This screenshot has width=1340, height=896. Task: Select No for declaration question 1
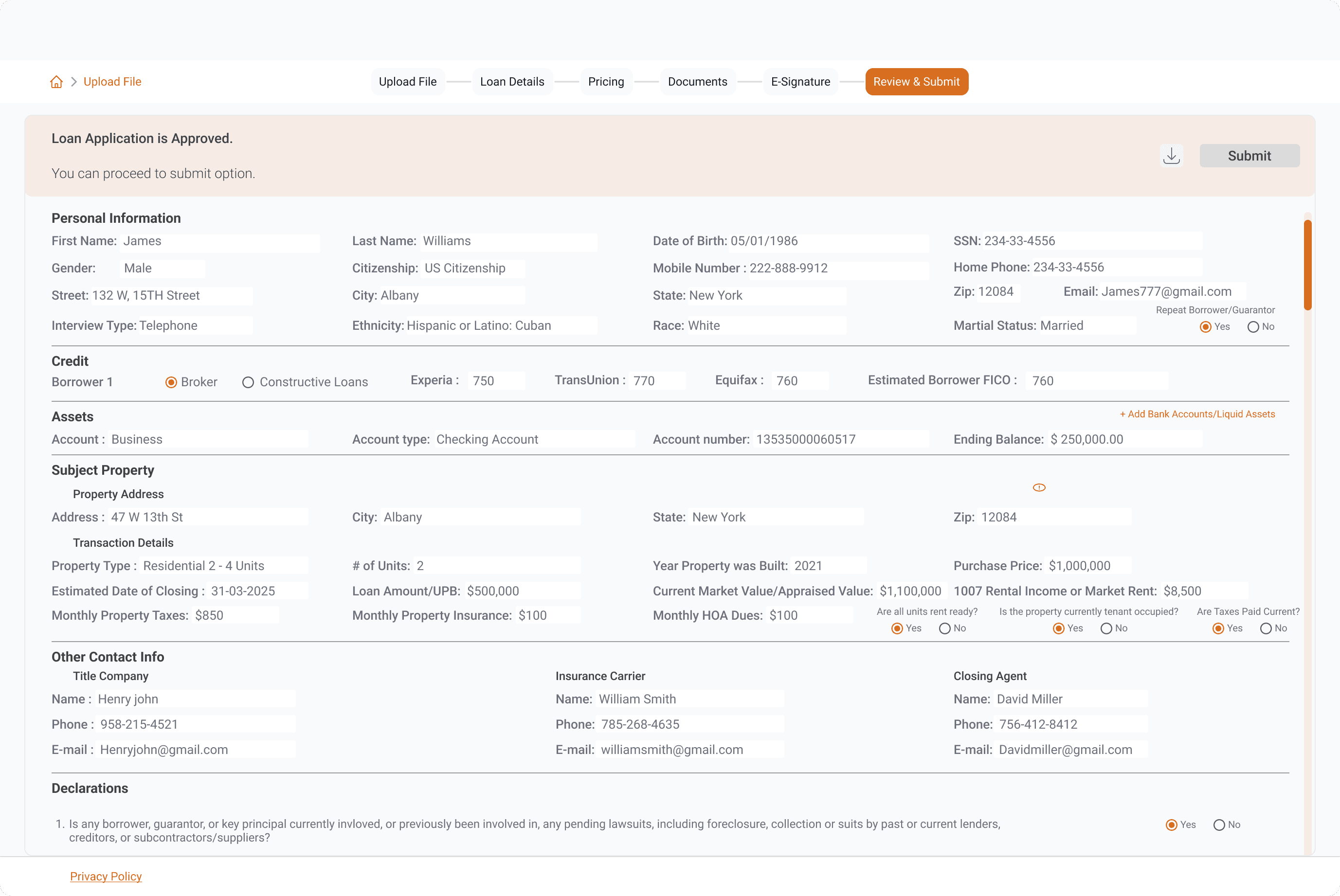[1218, 825]
